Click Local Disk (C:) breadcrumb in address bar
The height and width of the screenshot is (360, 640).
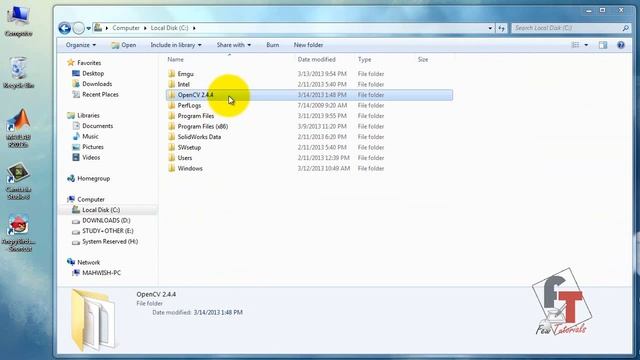169,28
